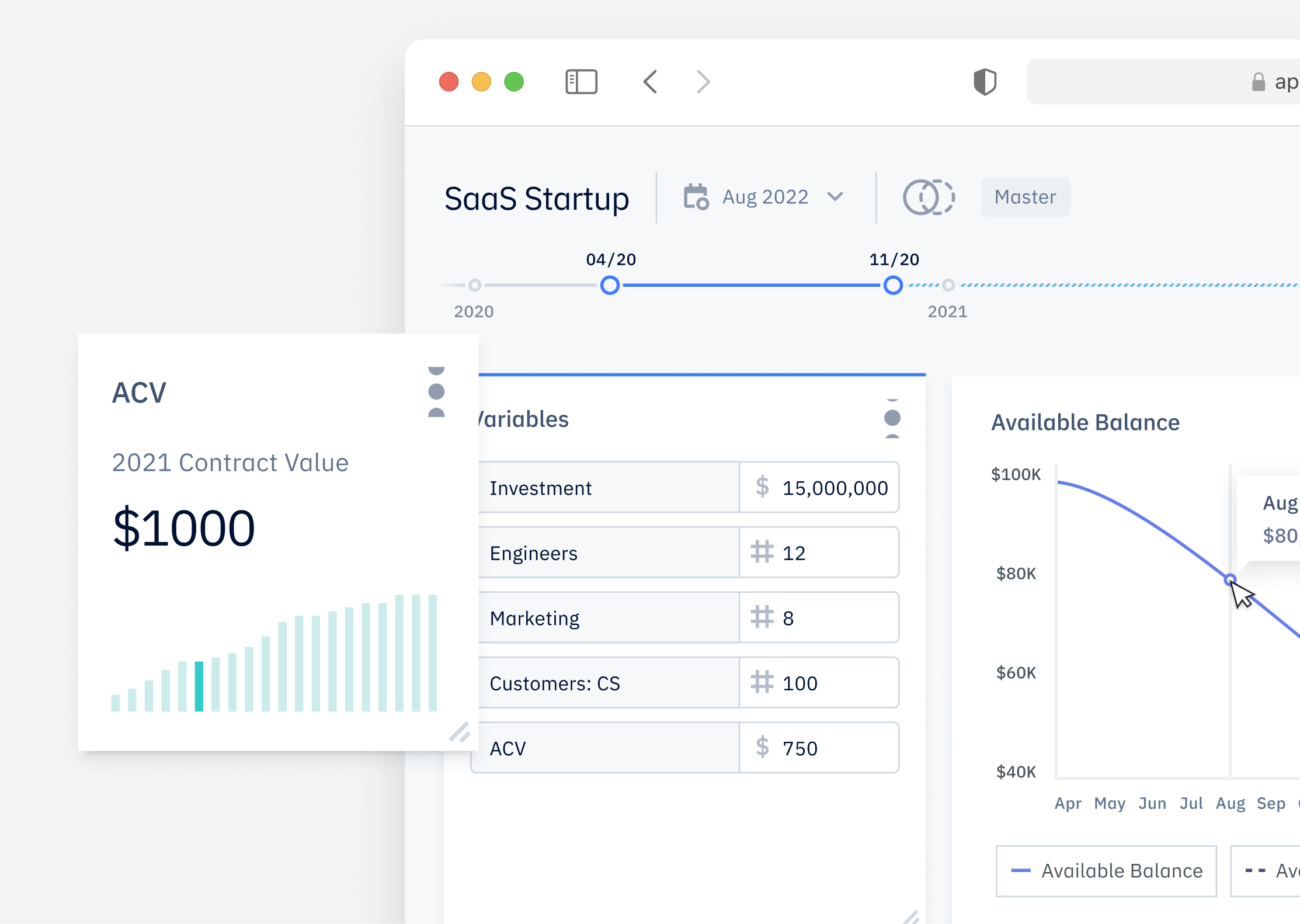Open the Aug 2022 date dropdown
Screen dimensions: 1300x924
[765, 197]
